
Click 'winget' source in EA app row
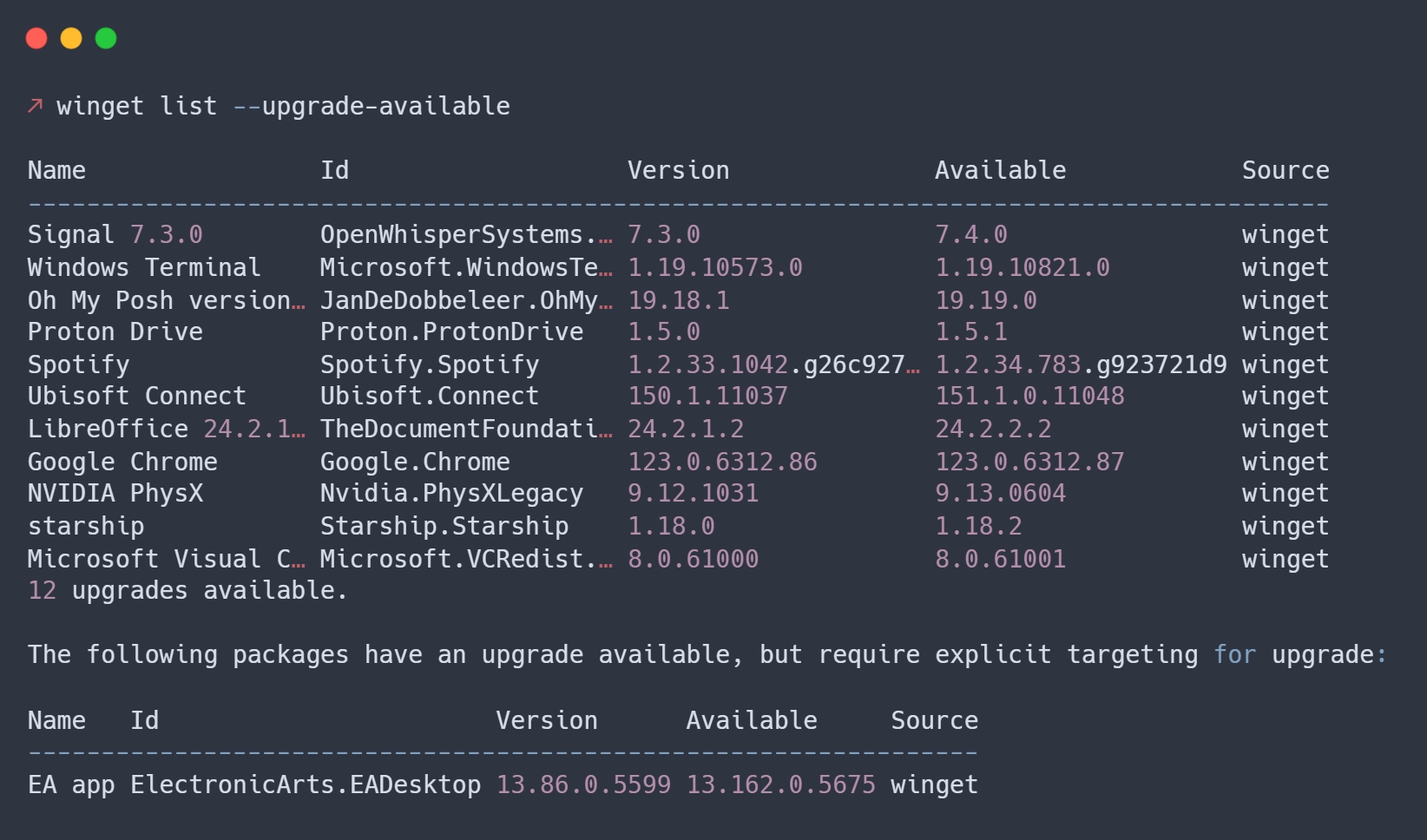935,784
